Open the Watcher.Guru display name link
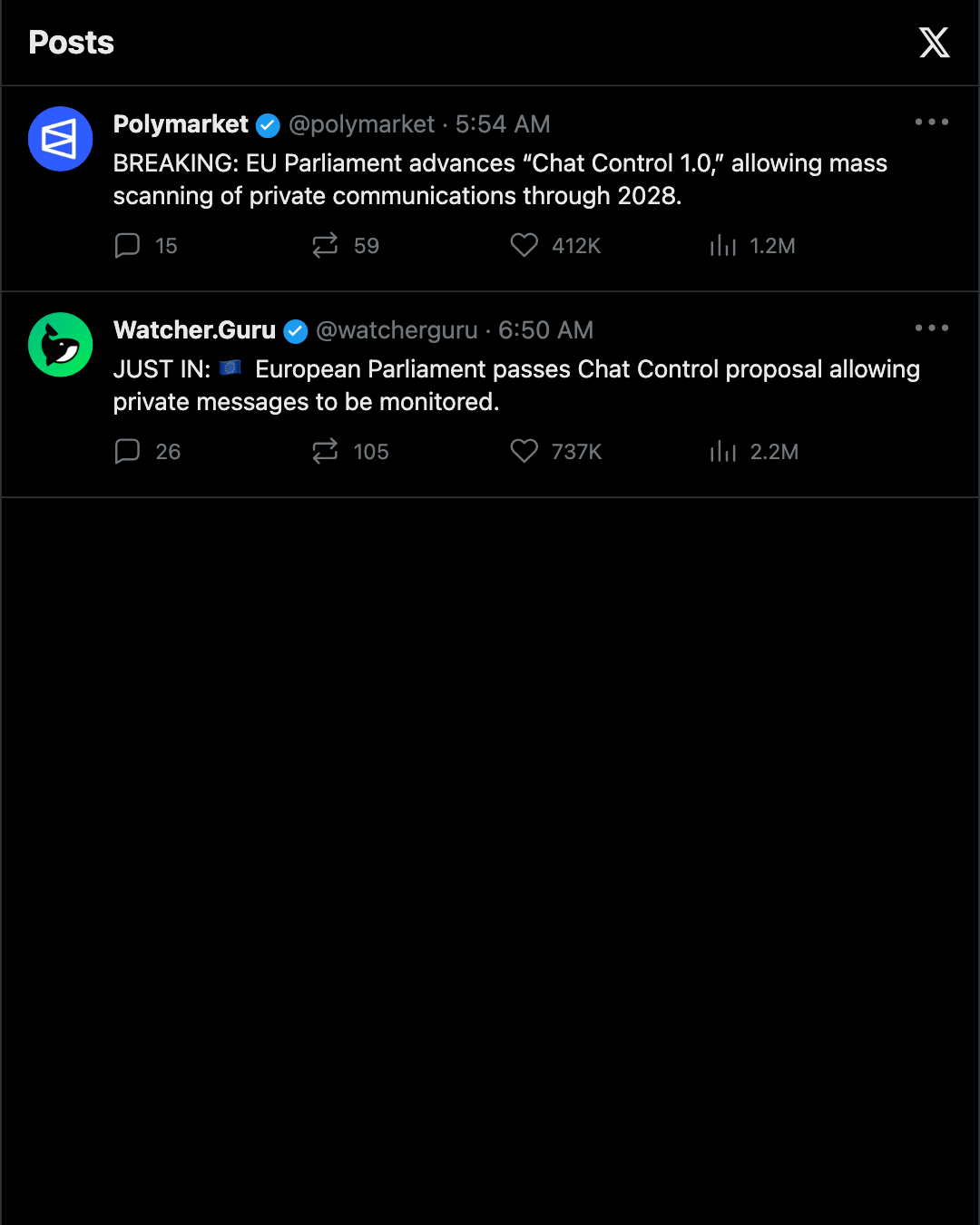This screenshot has width=980, height=1225. pyautogui.click(x=194, y=330)
